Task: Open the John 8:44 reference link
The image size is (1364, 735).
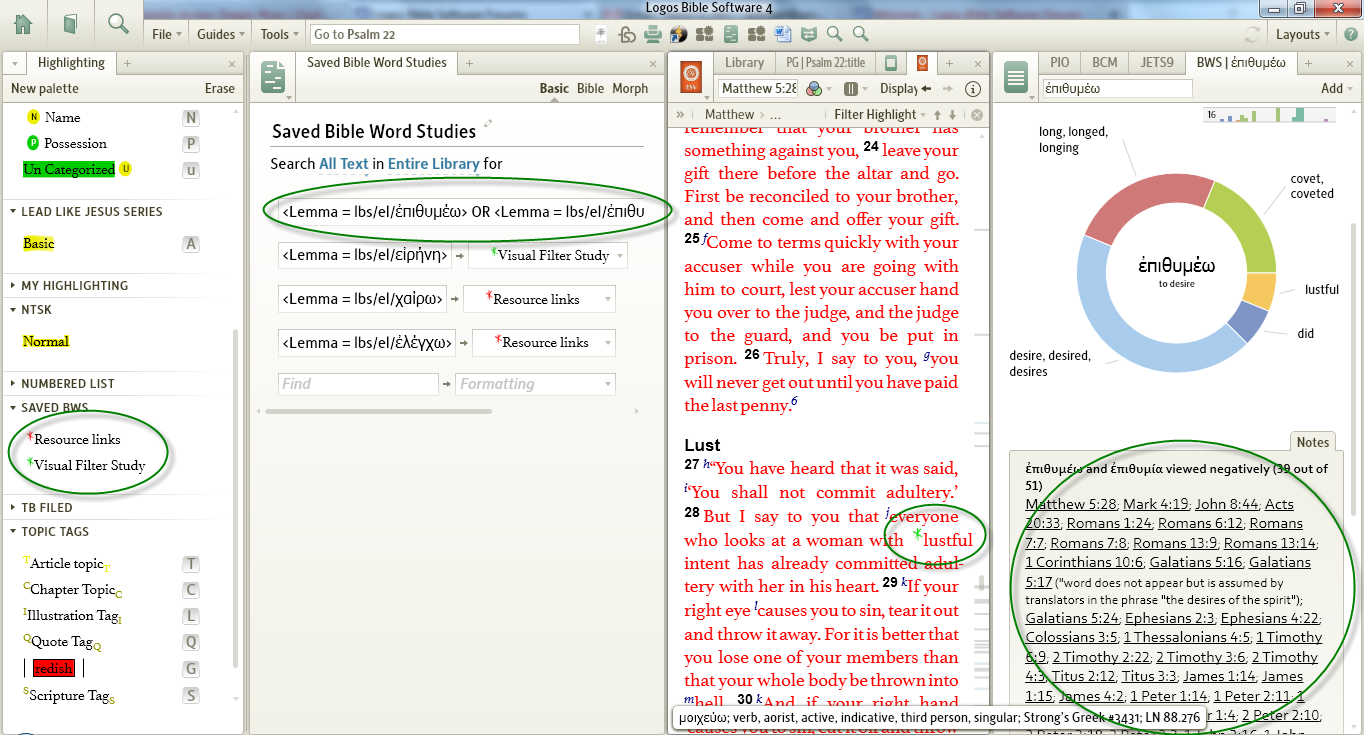Action: [x=1227, y=504]
